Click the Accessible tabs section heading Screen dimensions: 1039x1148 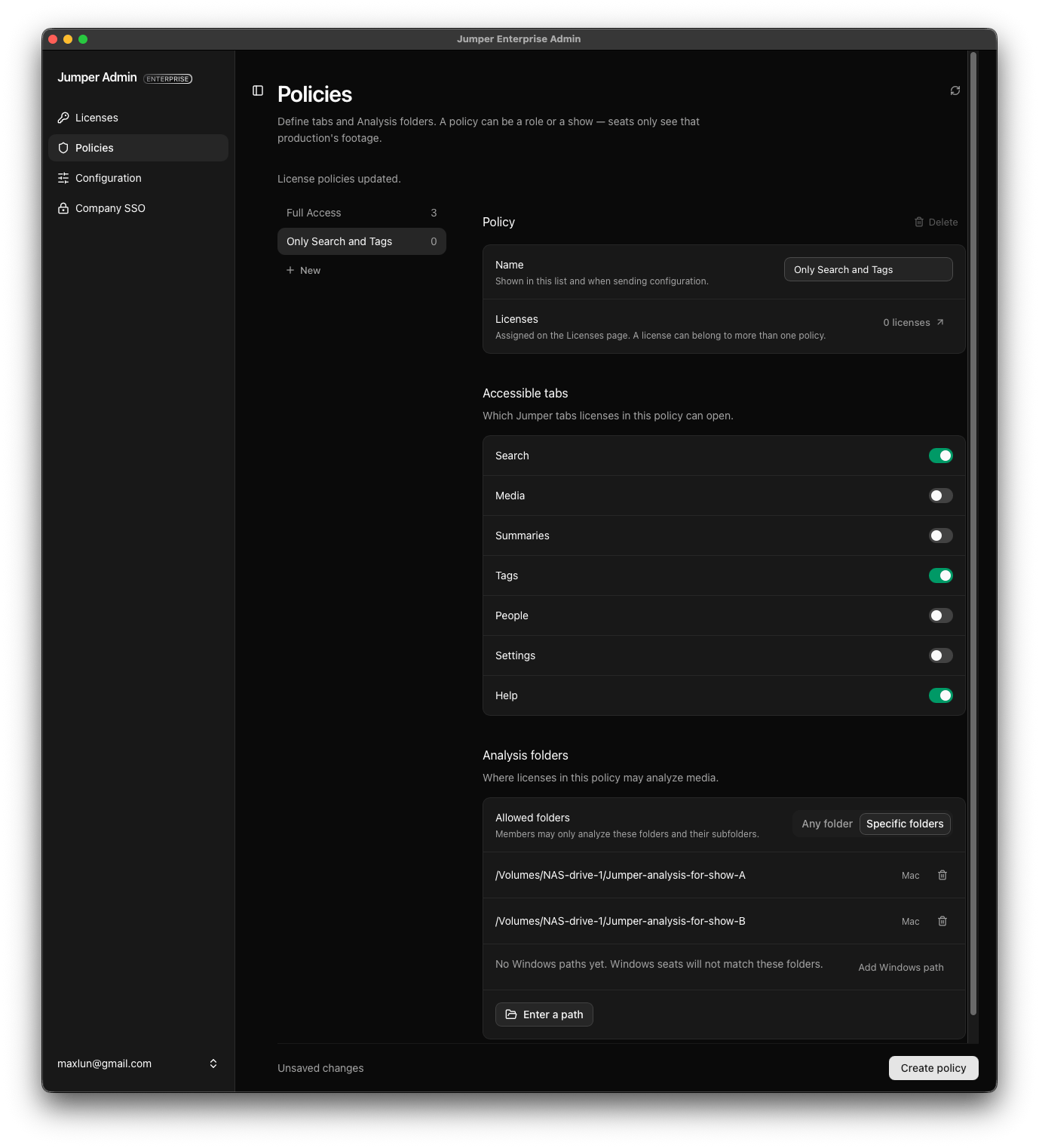[526, 393]
